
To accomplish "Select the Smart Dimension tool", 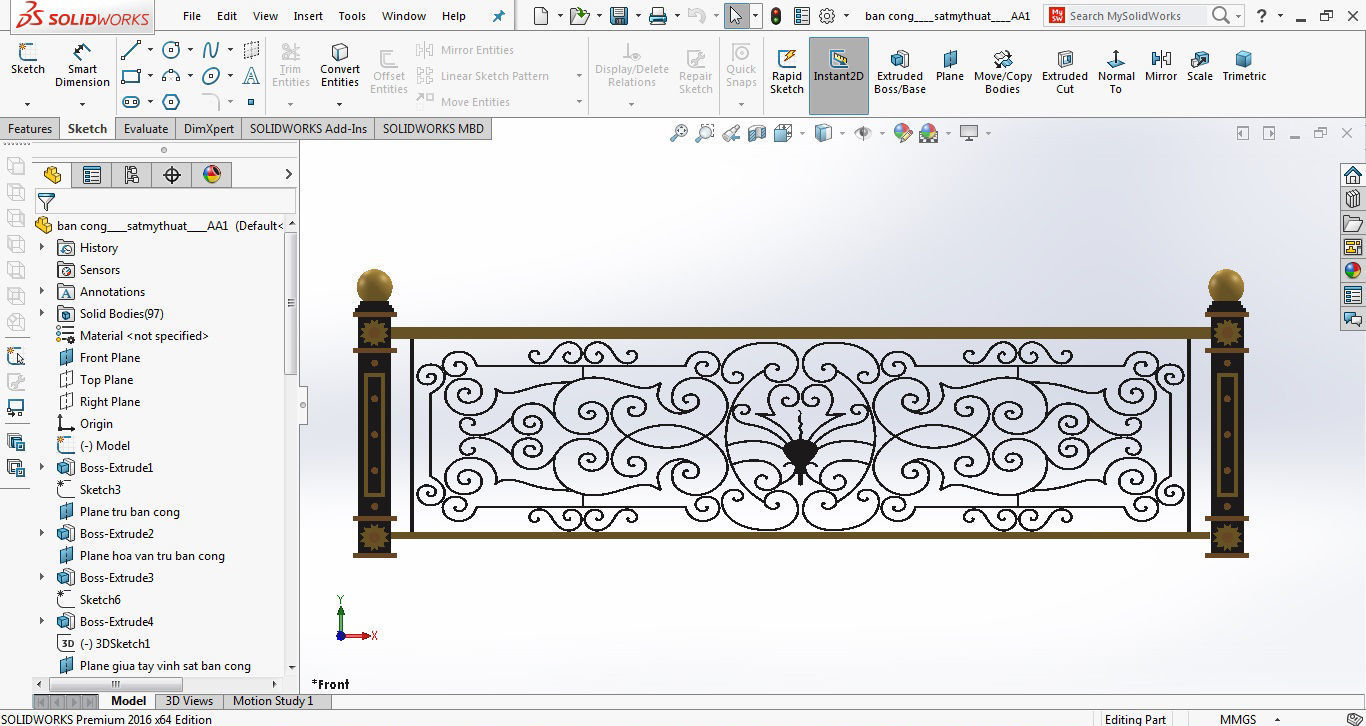I will [x=82, y=65].
